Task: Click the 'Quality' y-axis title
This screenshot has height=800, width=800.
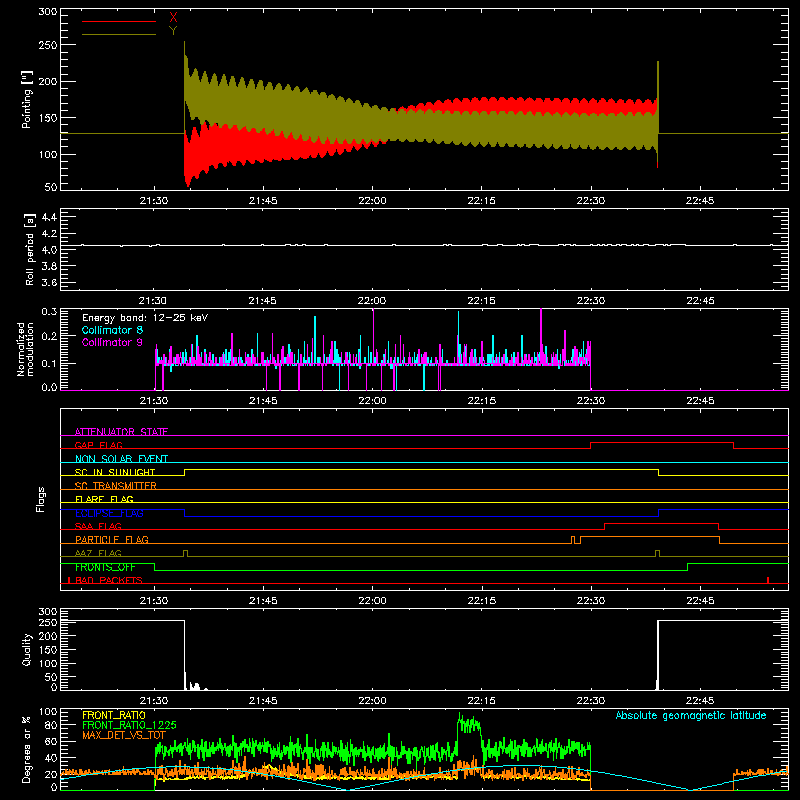Action: pyautogui.click(x=27, y=649)
